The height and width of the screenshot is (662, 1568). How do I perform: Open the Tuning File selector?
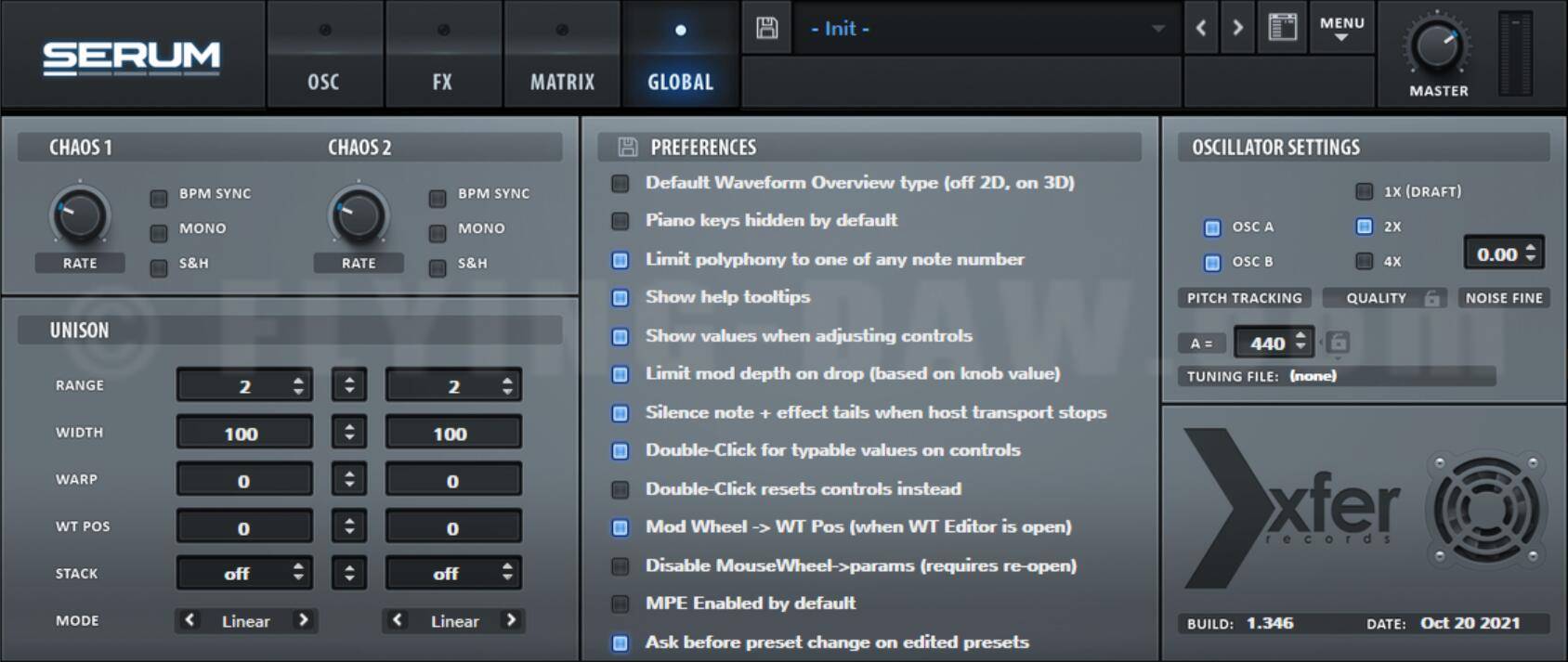coord(1337,376)
